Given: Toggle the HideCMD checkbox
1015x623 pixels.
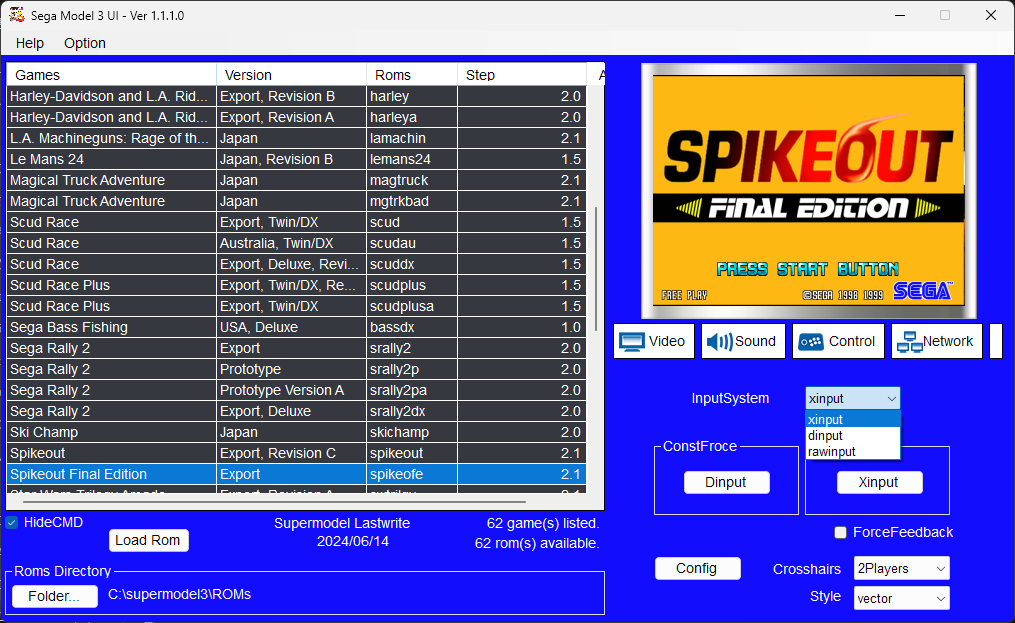Looking at the screenshot, I should coord(12,523).
